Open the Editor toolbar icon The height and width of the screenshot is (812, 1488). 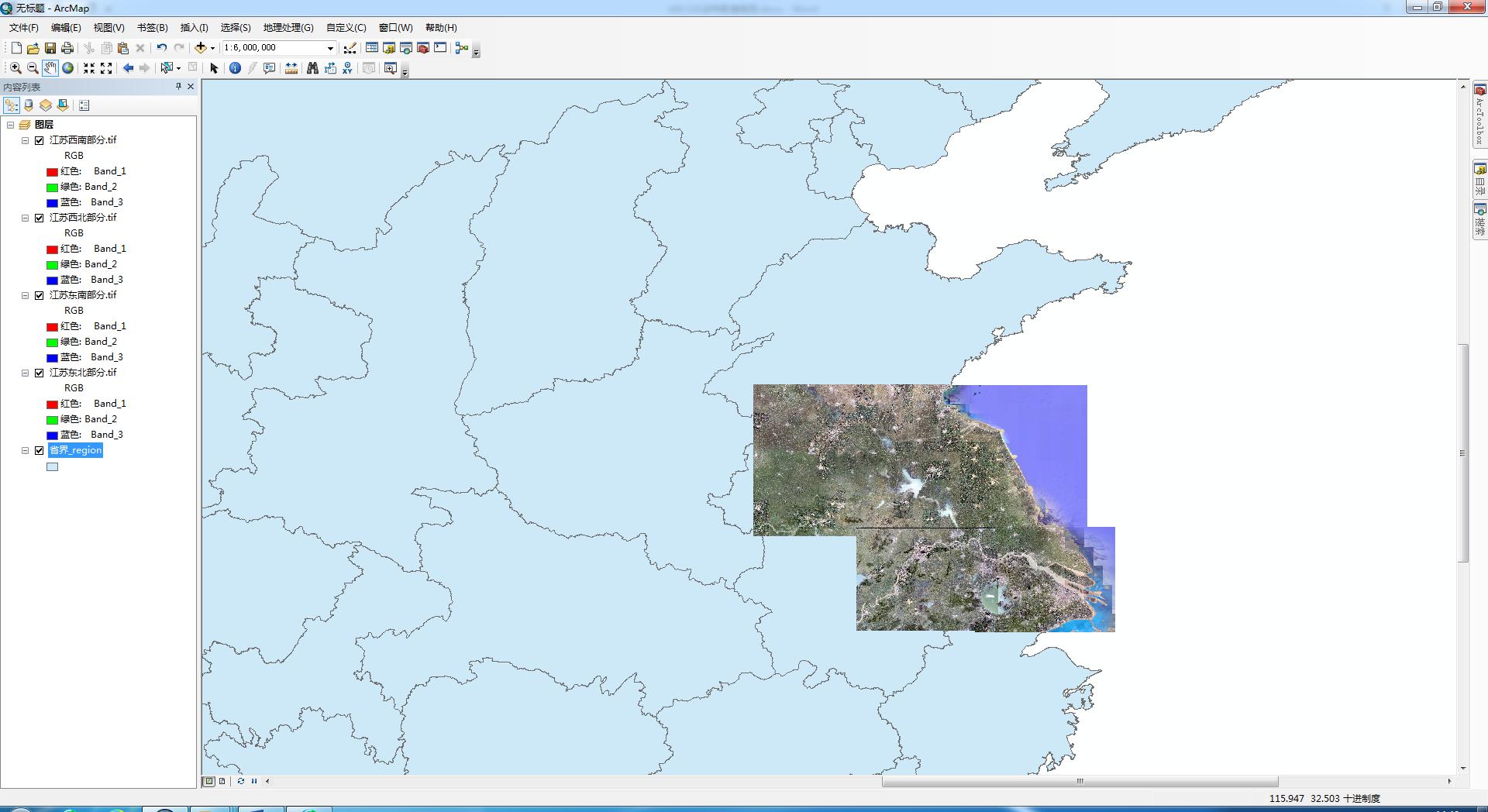coord(350,48)
